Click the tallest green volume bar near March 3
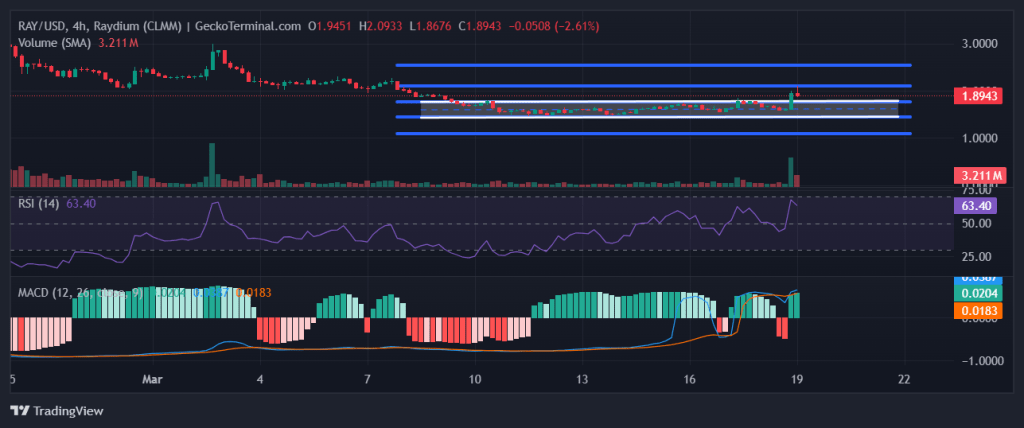Viewport: 1024px width, 428px height. coord(211,164)
